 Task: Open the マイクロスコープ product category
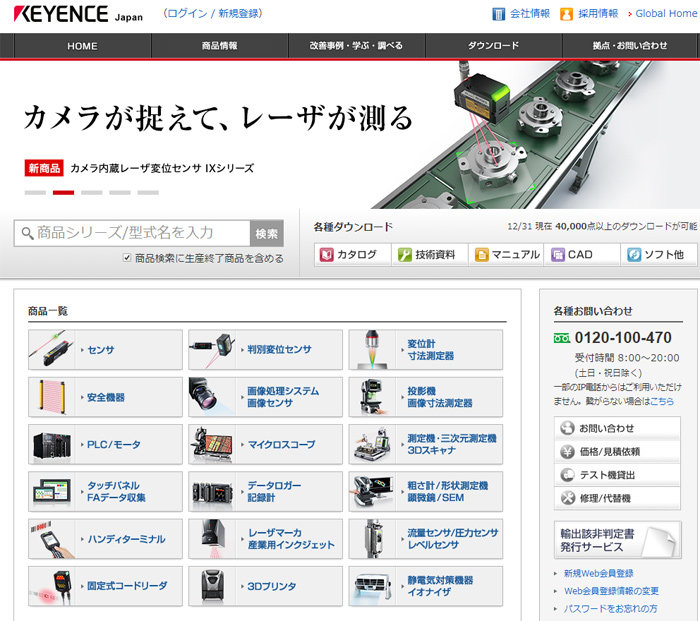point(265,443)
